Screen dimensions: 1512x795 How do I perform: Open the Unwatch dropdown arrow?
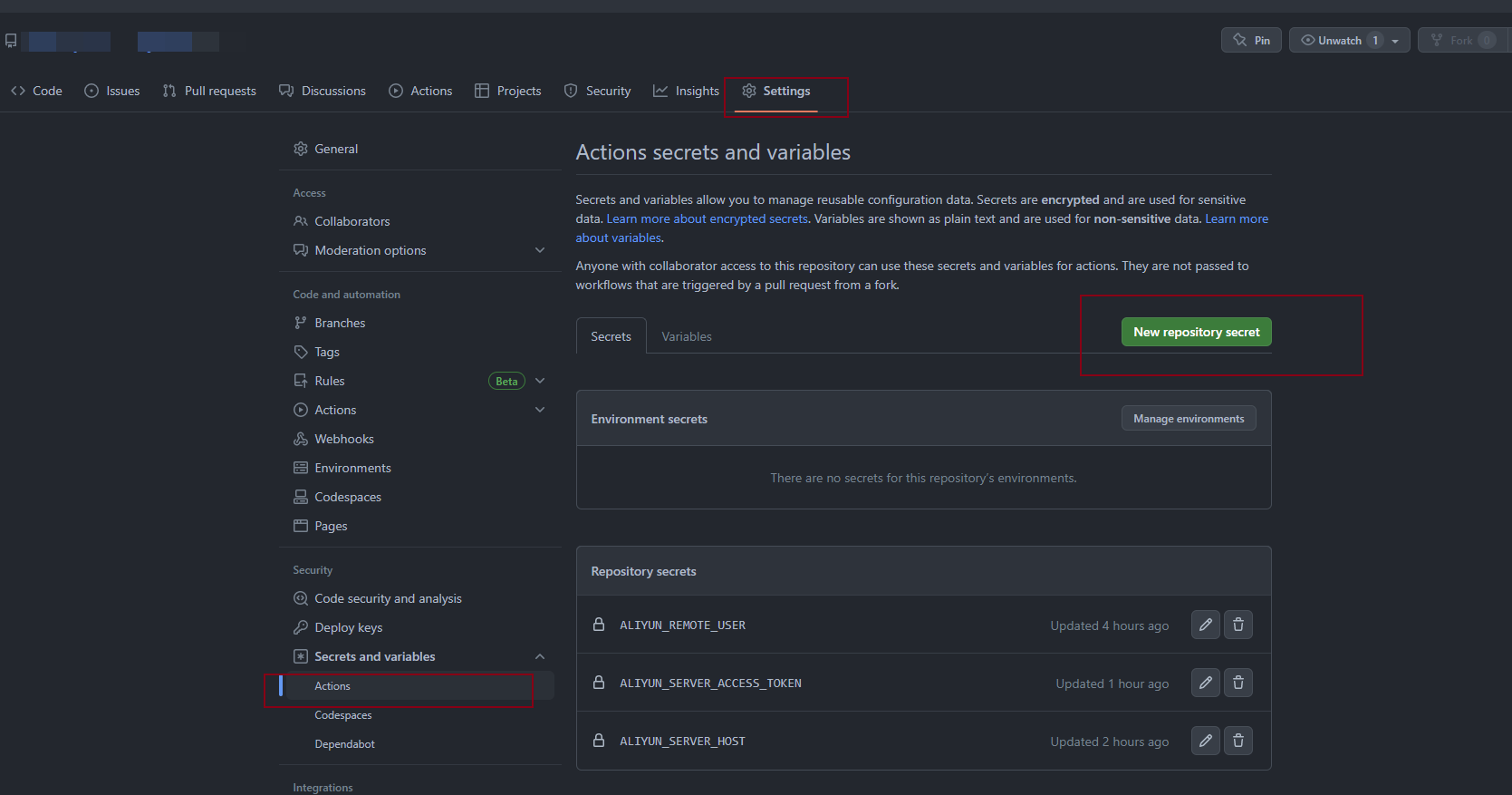(x=1395, y=41)
